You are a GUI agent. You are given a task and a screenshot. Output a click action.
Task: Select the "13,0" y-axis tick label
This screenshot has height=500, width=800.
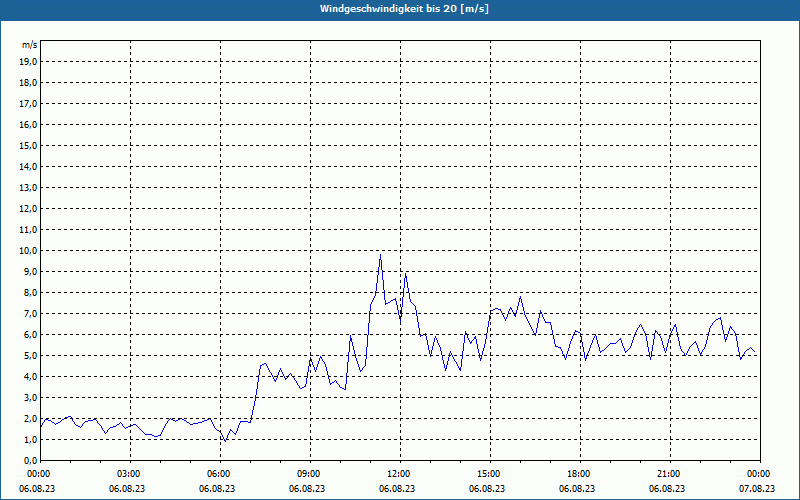click(x=28, y=188)
